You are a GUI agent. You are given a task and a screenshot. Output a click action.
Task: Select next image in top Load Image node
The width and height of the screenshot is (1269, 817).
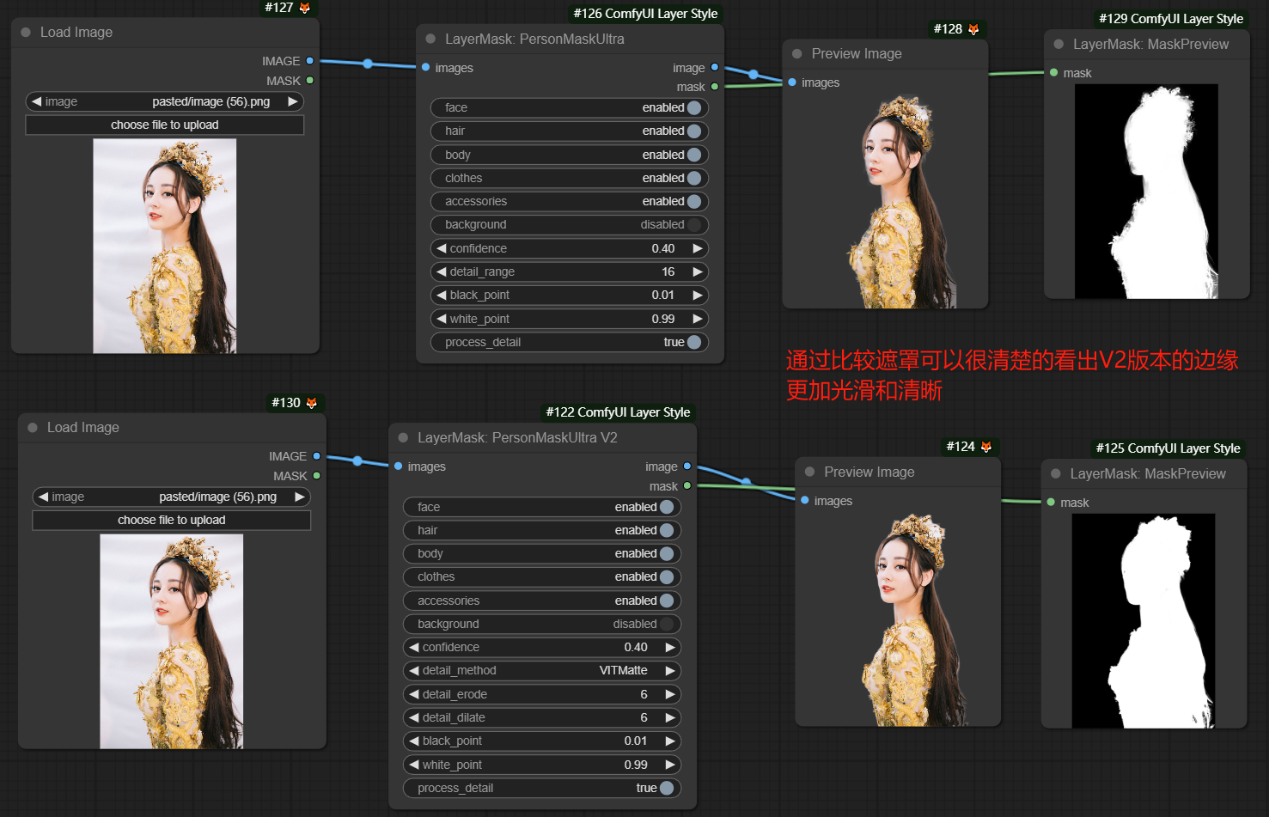point(292,101)
